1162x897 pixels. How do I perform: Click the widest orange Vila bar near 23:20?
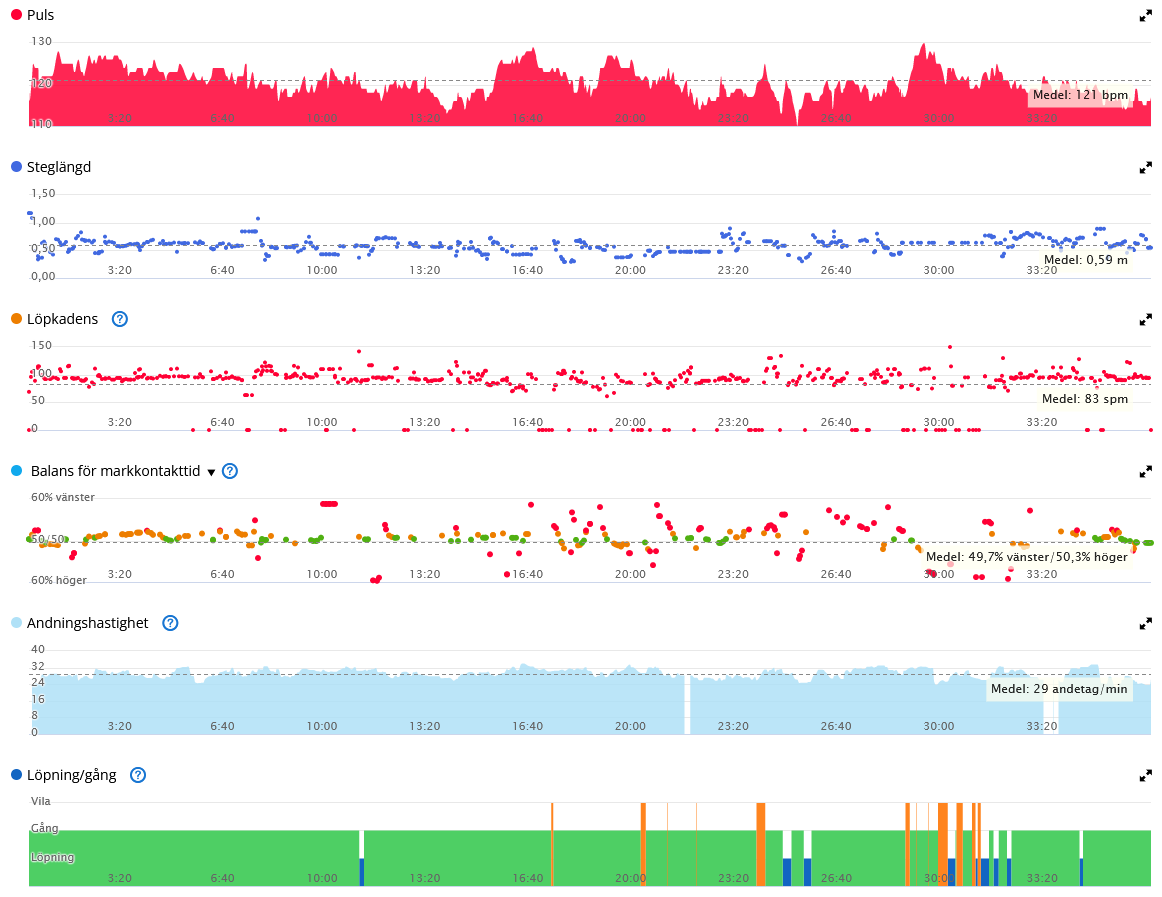pos(760,844)
